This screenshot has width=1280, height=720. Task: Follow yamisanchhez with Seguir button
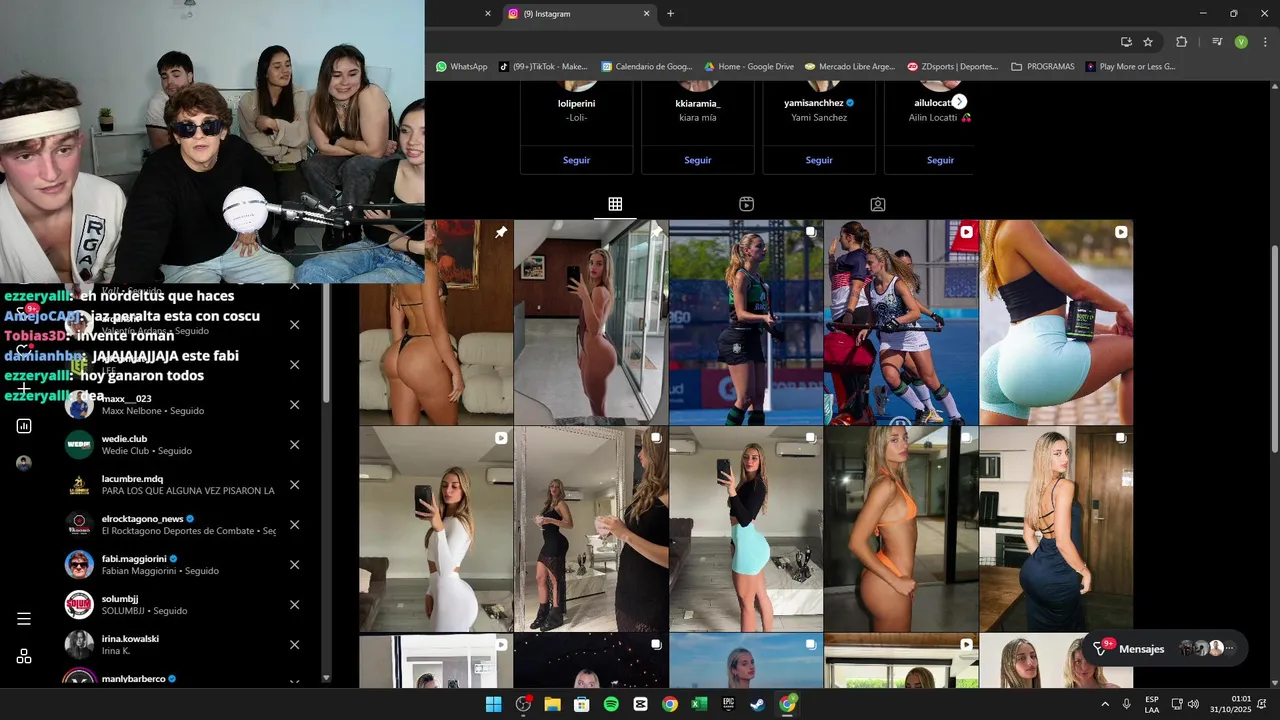819,160
